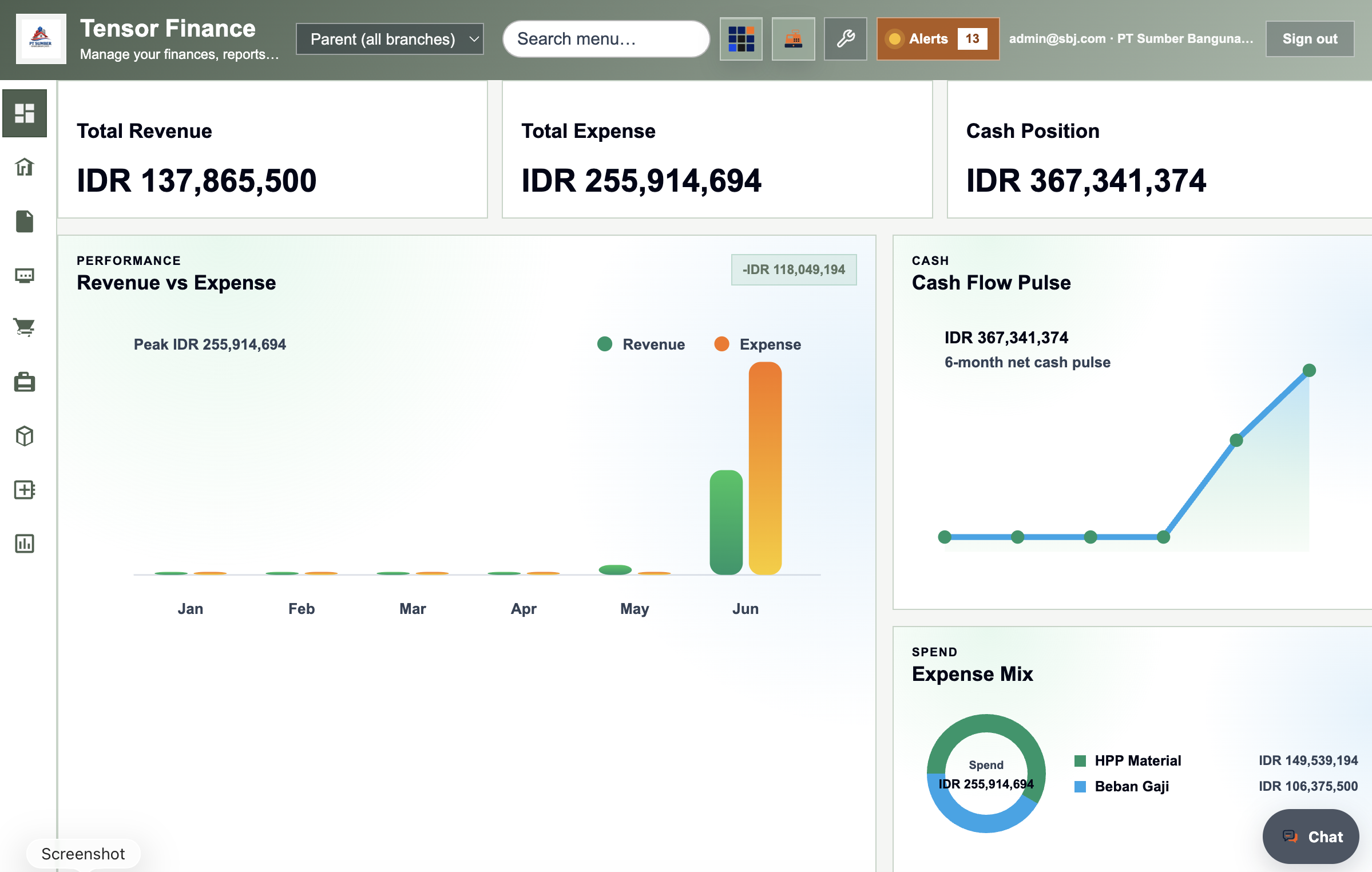Click the Sign out button
This screenshot has height=872, width=1372.
coord(1310,39)
